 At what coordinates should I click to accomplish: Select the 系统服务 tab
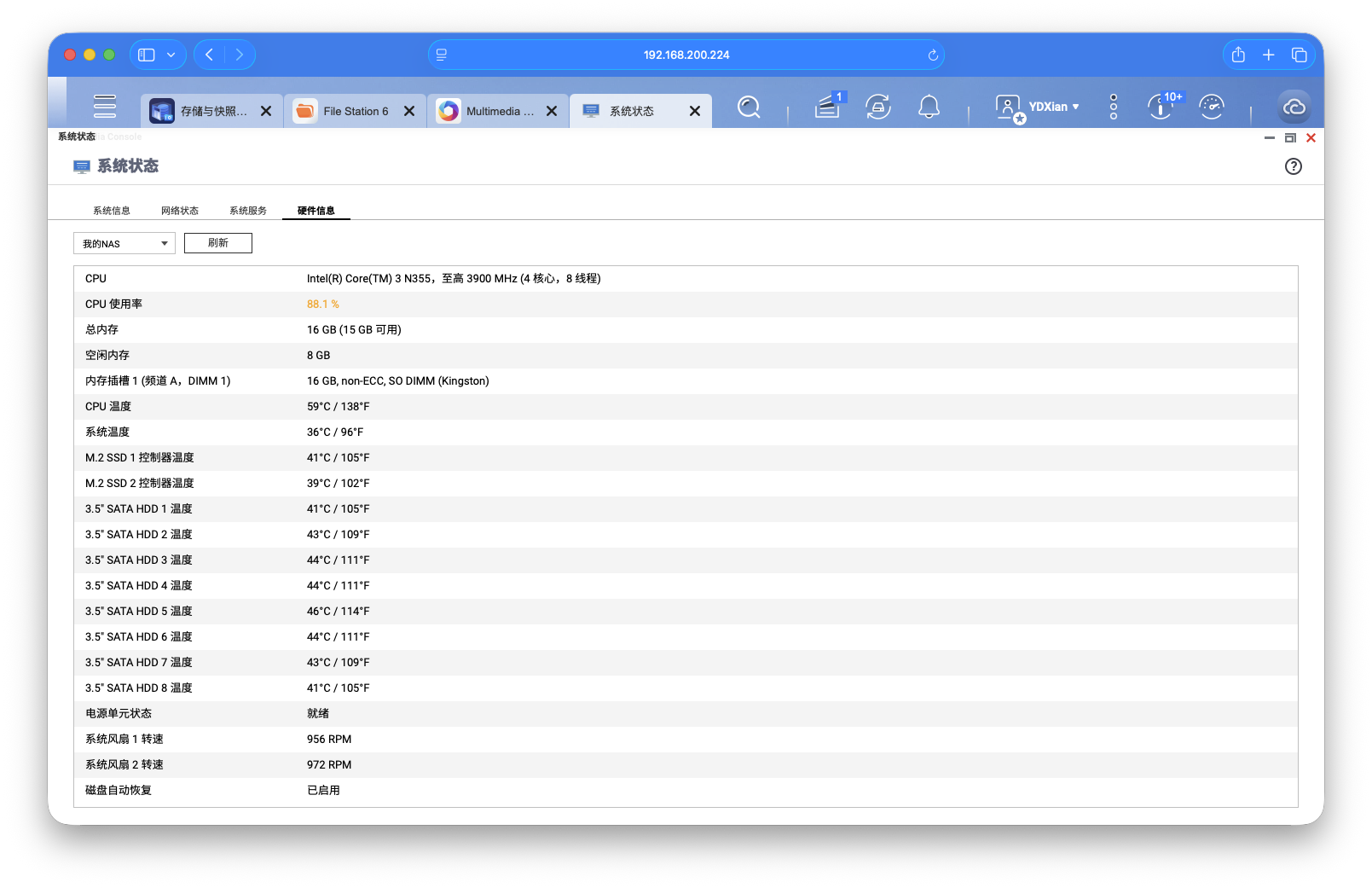(x=248, y=211)
